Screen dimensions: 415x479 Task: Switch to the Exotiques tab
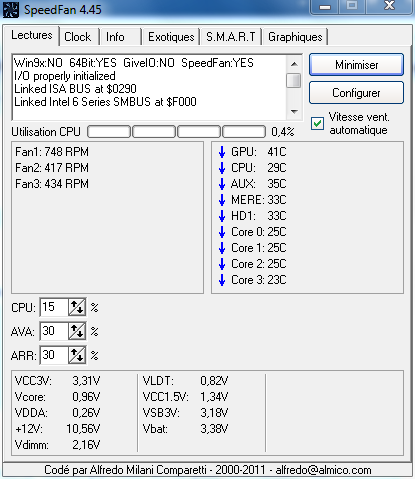(x=171, y=37)
